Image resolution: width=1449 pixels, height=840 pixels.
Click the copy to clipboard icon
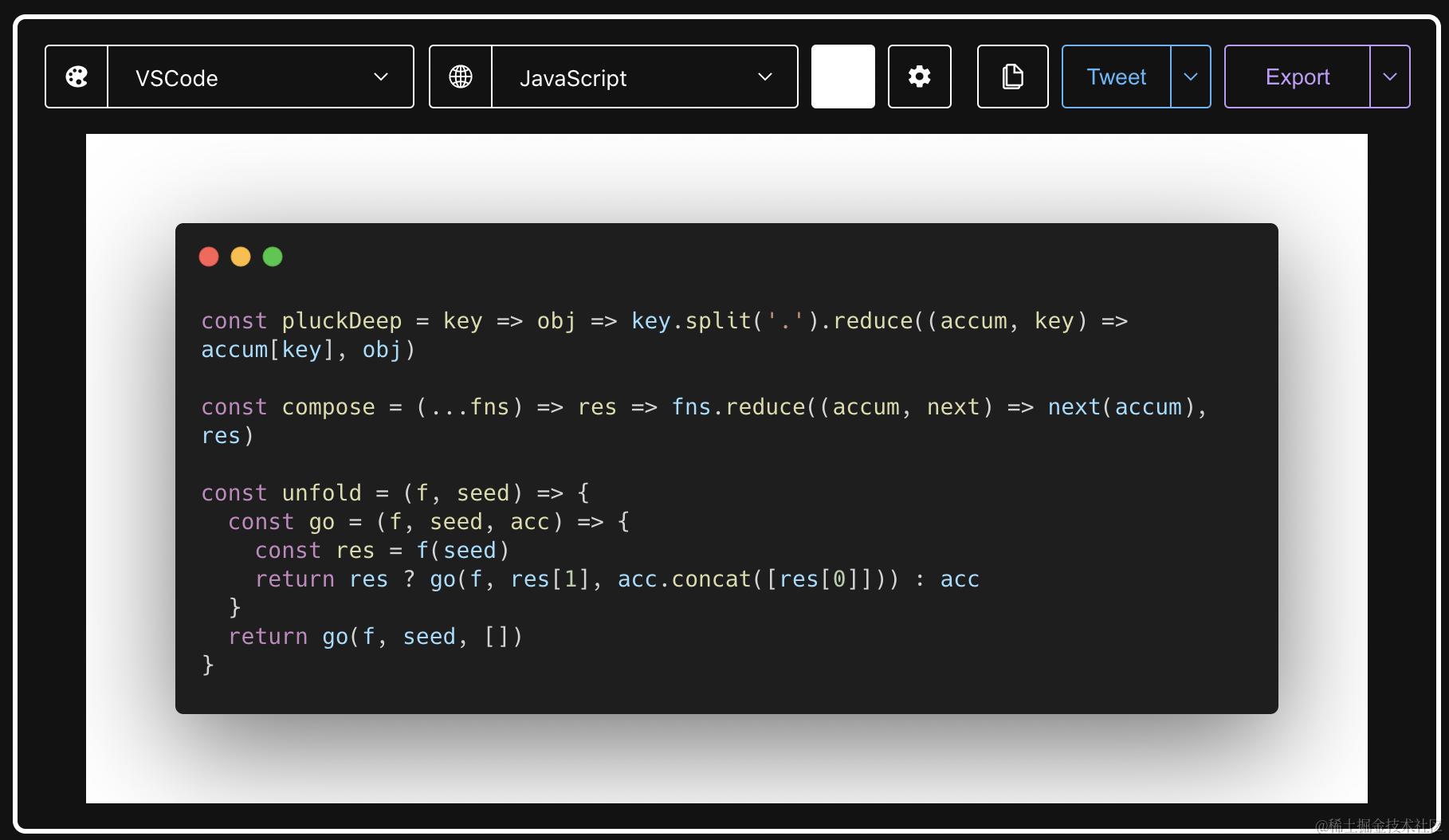coord(1013,77)
